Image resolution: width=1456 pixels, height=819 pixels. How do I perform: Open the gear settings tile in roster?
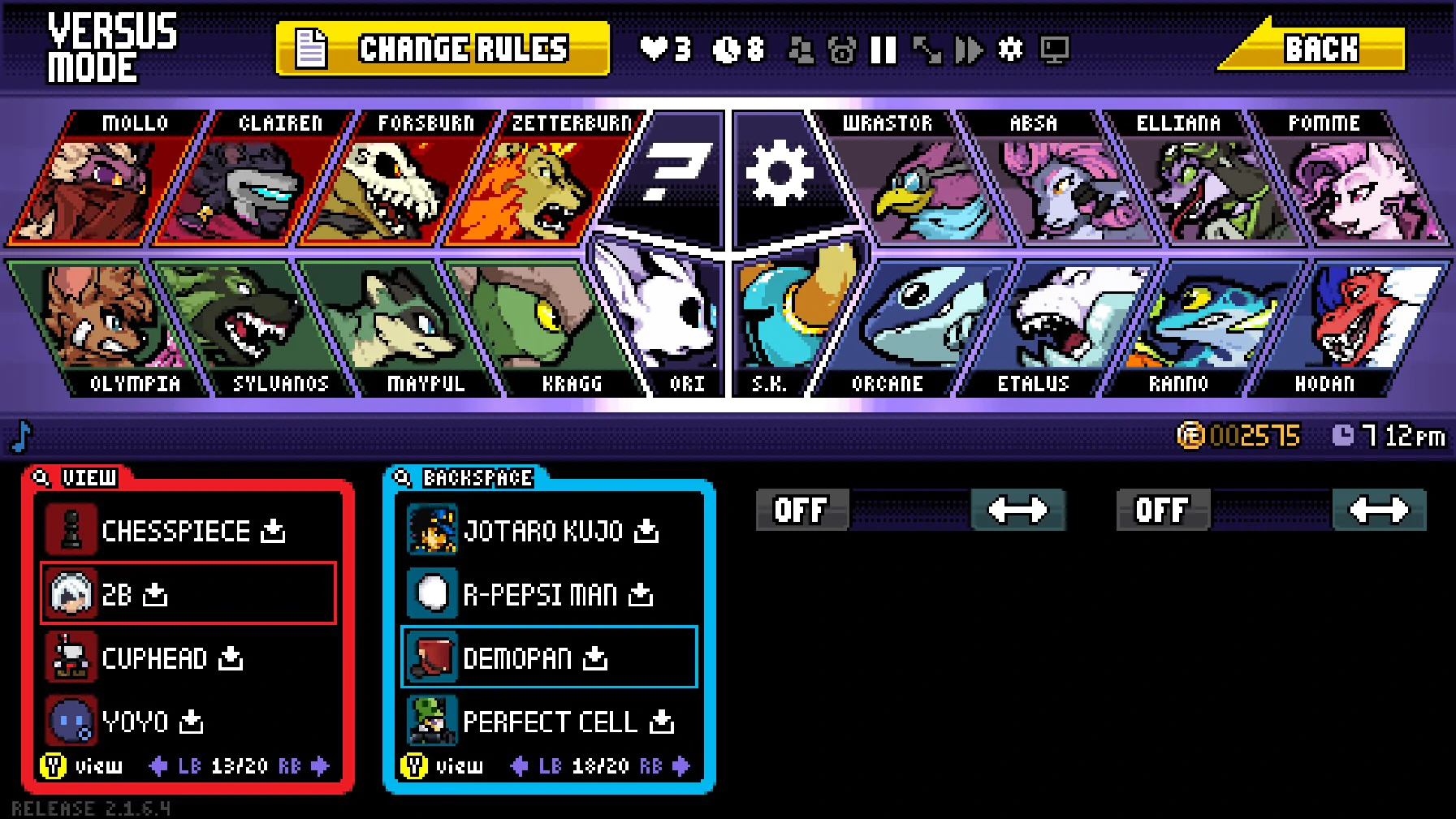[x=780, y=175]
